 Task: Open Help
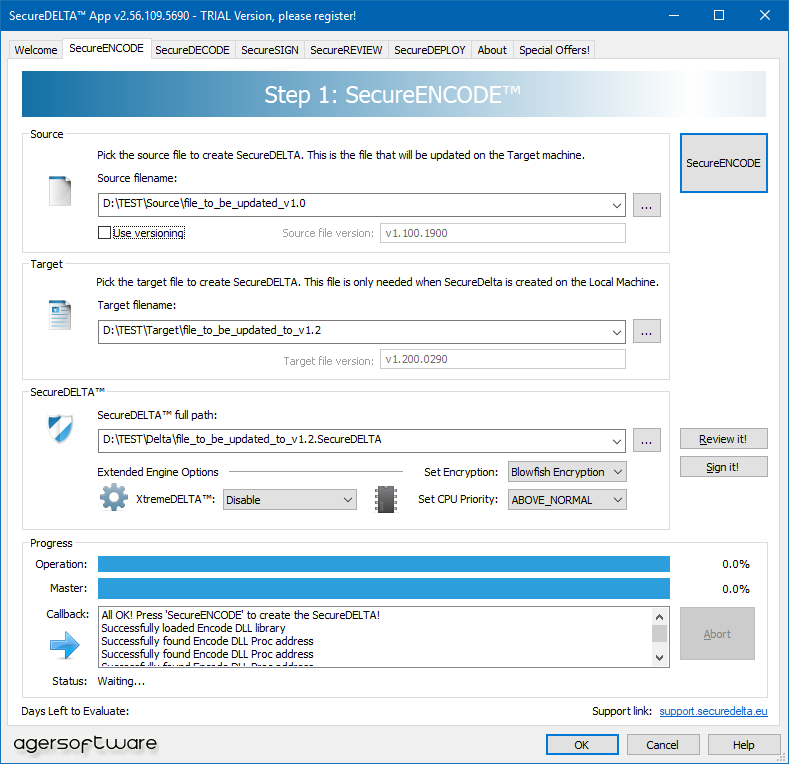pos(744,745)
